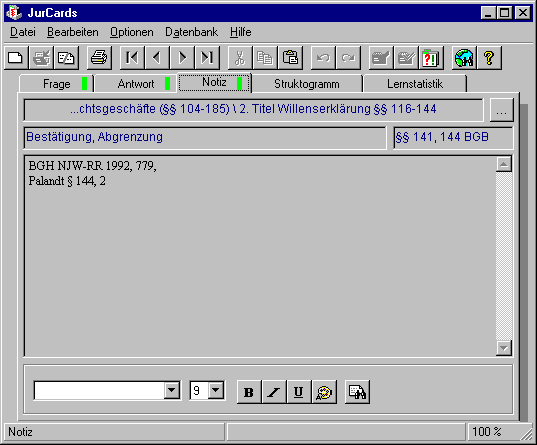
Task: Click the new blank card icon
Action: [x=16, y=58]
